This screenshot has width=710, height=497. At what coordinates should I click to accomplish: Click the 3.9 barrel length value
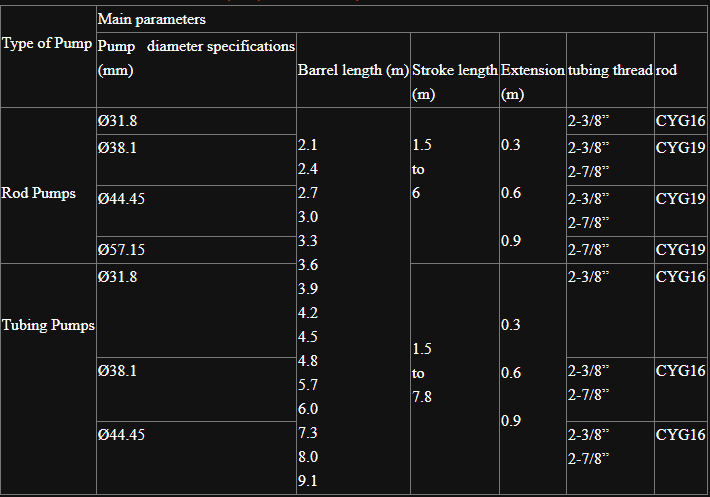pyautogui.click(x=308, y=289)
